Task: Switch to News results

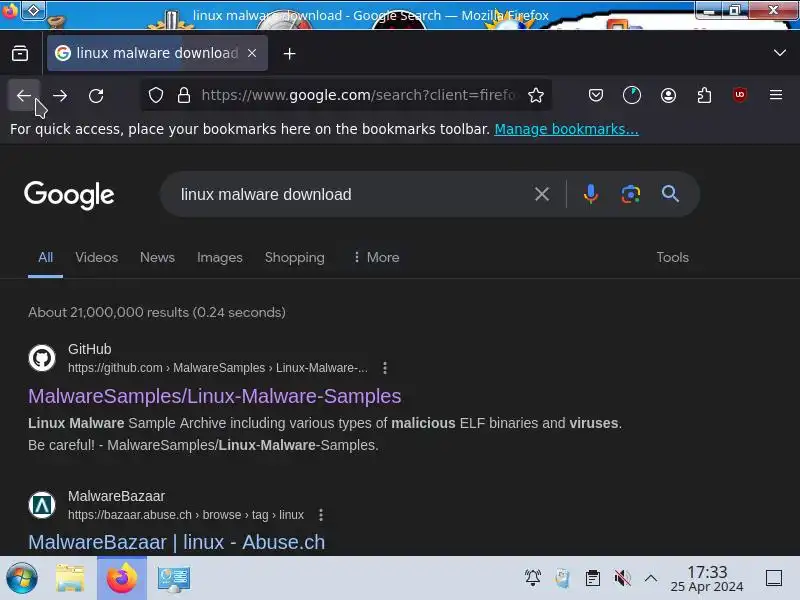Action: click(157, 257)
